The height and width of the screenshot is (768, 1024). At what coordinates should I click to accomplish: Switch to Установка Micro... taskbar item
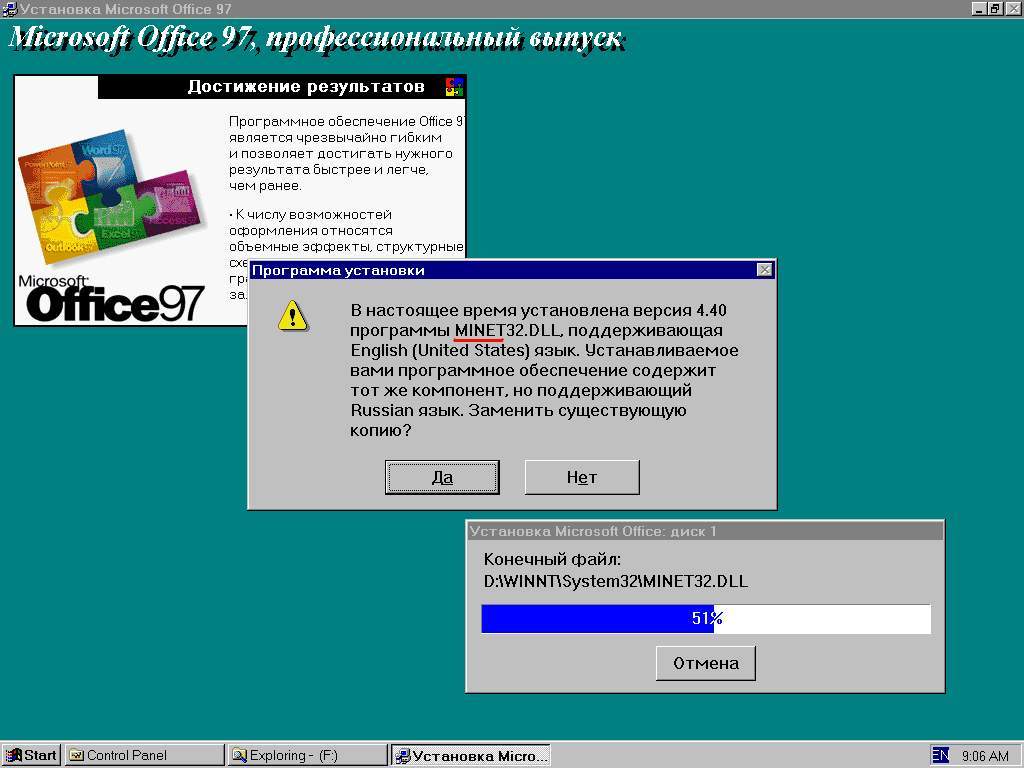(471, 755)
